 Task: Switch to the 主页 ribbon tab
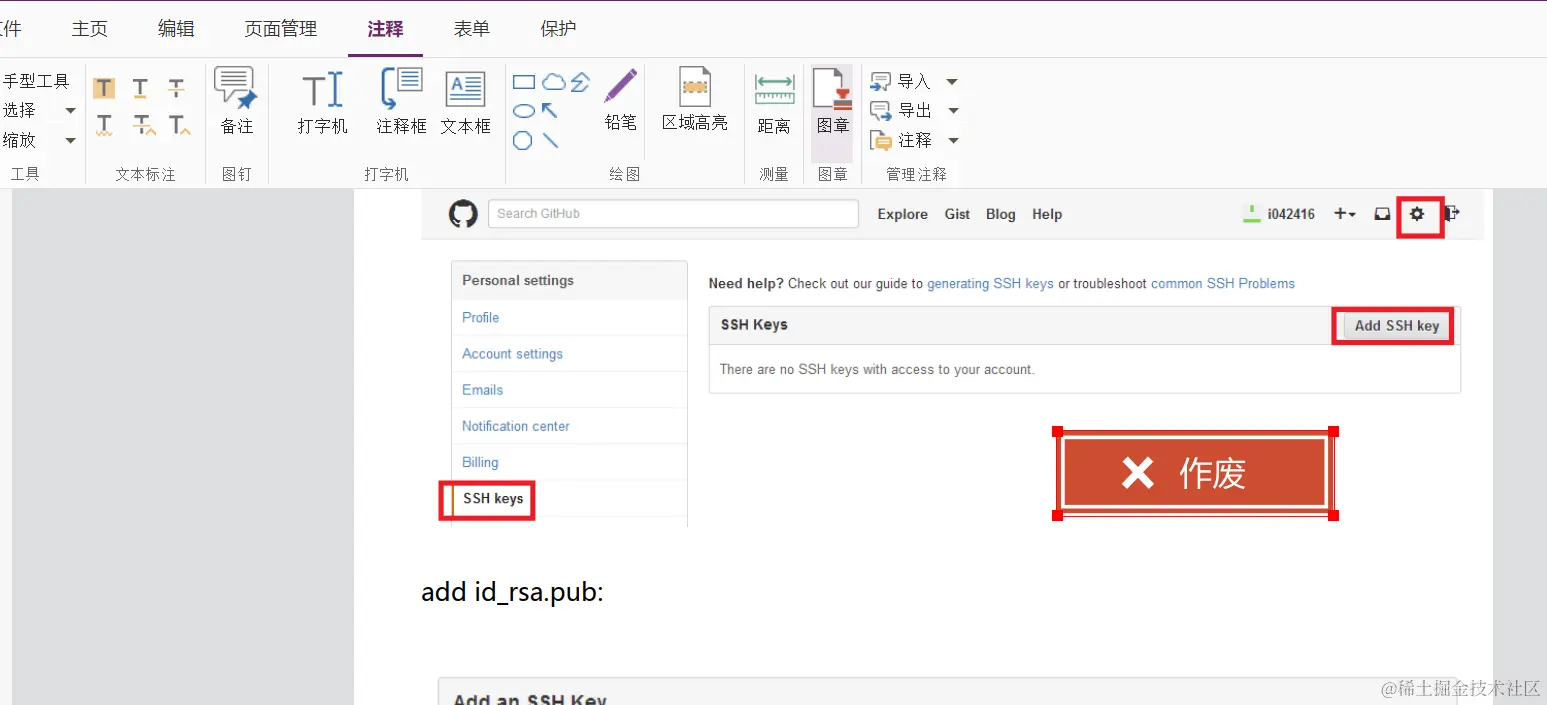(x=89, y=29)
